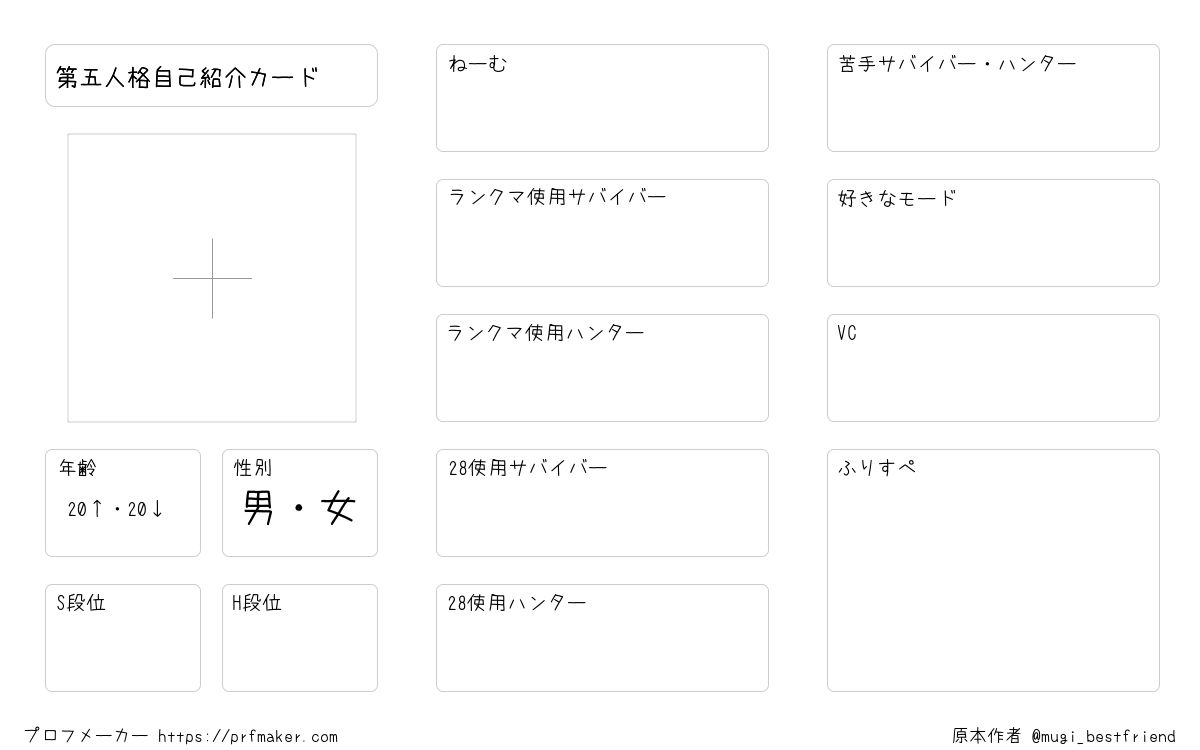The image size is (1200, 750).
Task: Select the 男 gender option
Action: [258, 508]
